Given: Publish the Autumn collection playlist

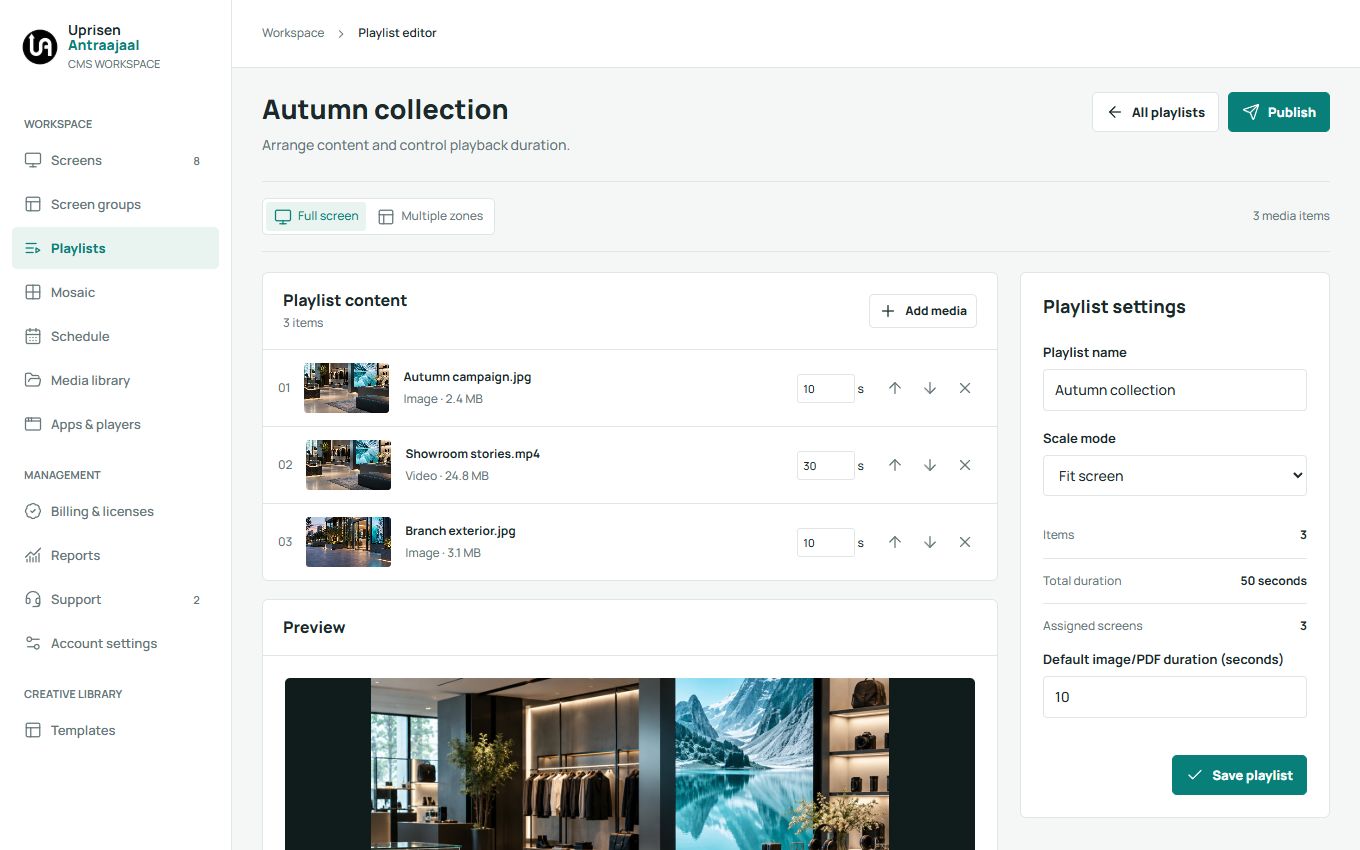Looking at the screenshot, I should pyautogui.click(x=1279, y=112).
